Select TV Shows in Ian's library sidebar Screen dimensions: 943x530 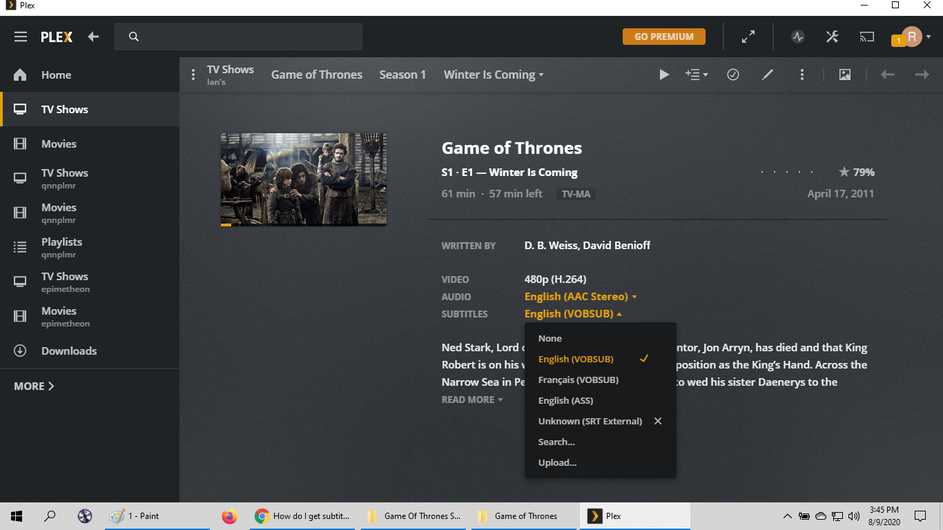90,109
